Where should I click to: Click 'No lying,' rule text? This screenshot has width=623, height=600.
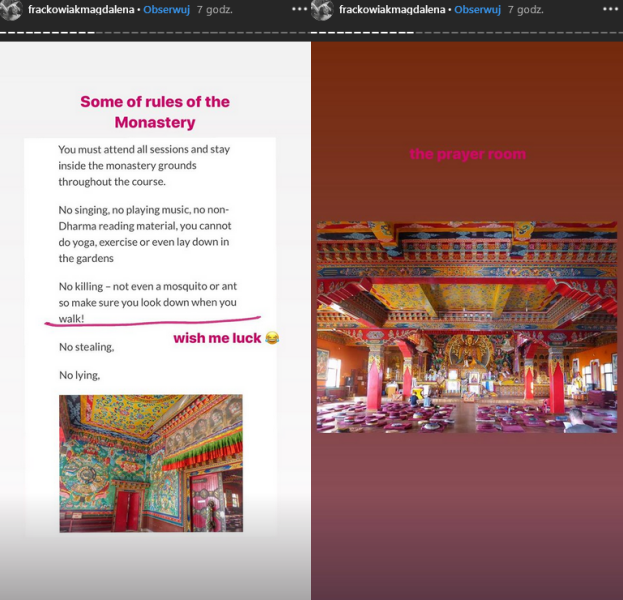tap(79, 375)
